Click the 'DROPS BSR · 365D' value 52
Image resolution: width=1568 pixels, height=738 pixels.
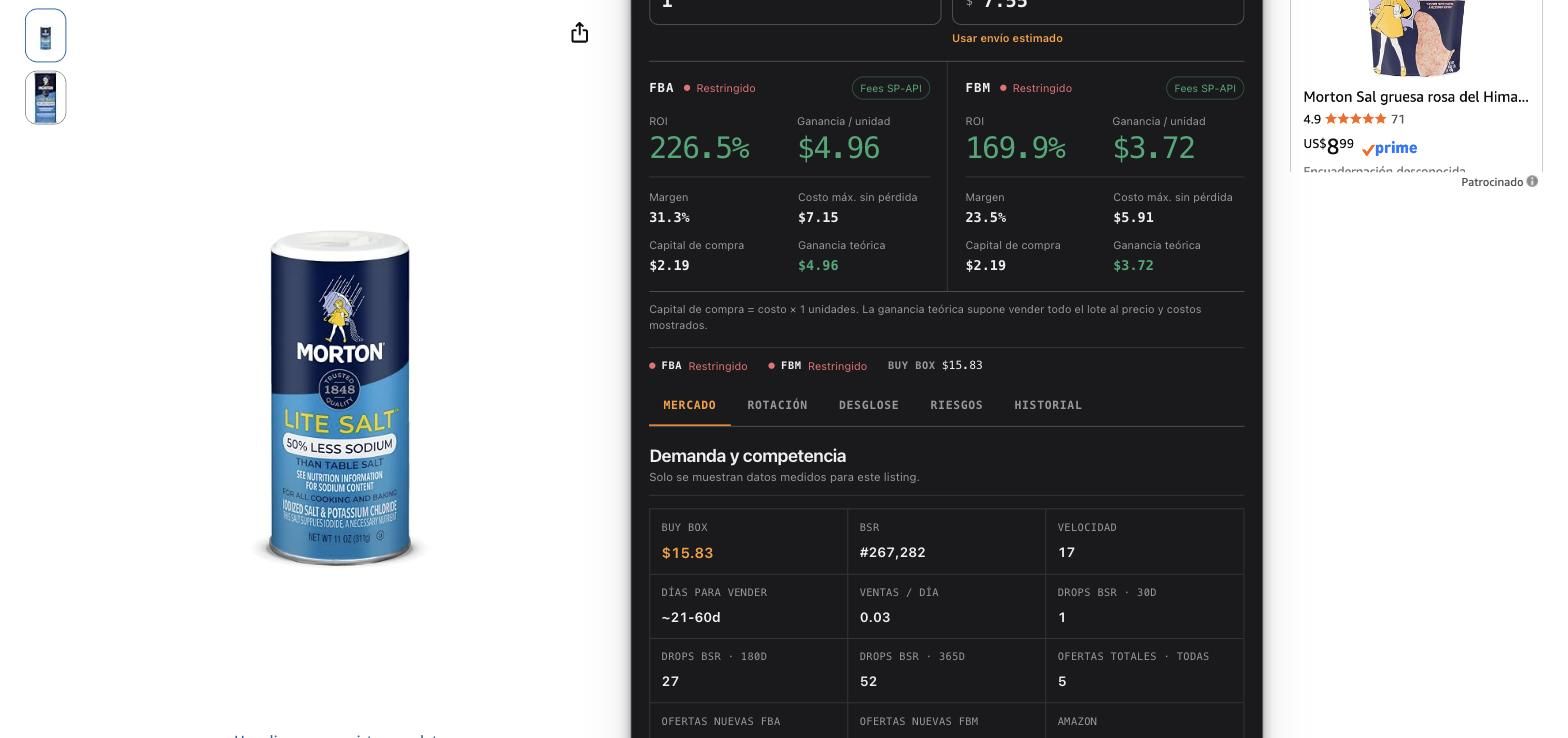(868, 681)
